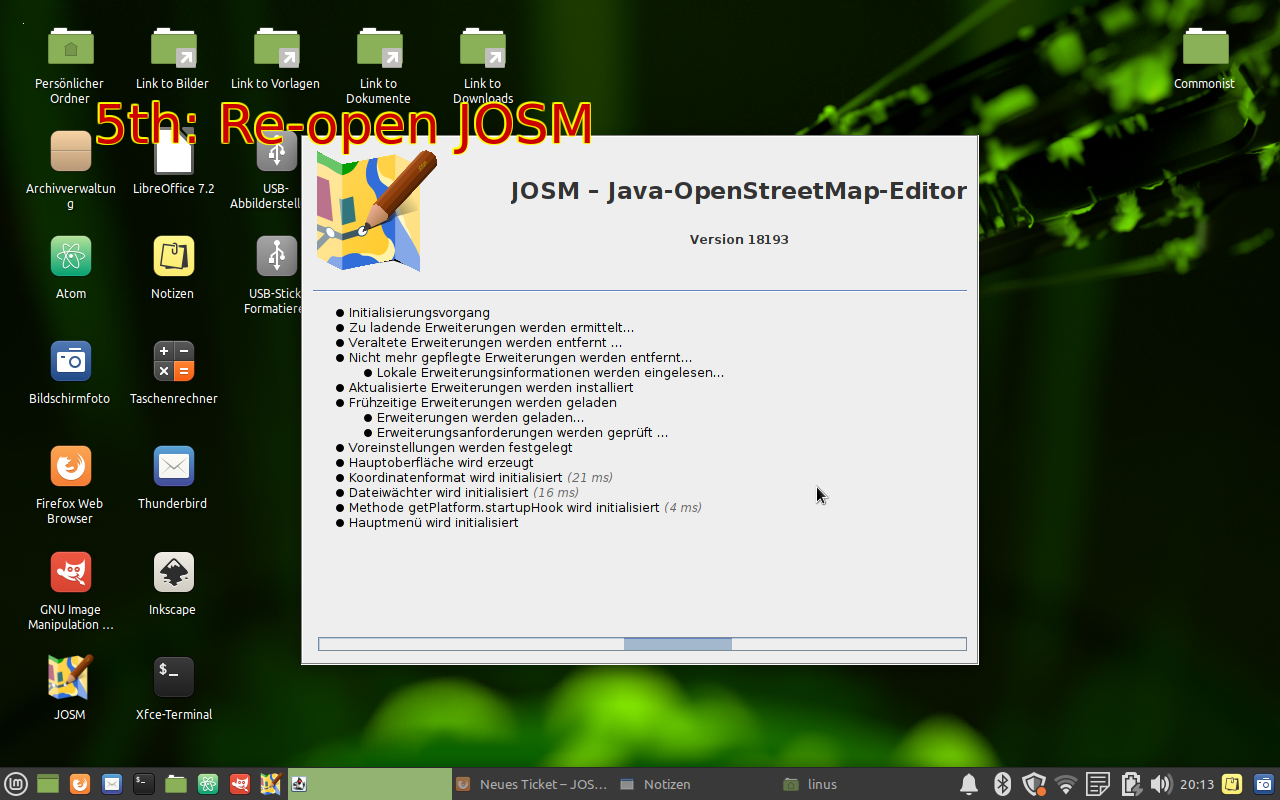Launch GNU Image Manipulation Program icon

[x=71, y=572]
